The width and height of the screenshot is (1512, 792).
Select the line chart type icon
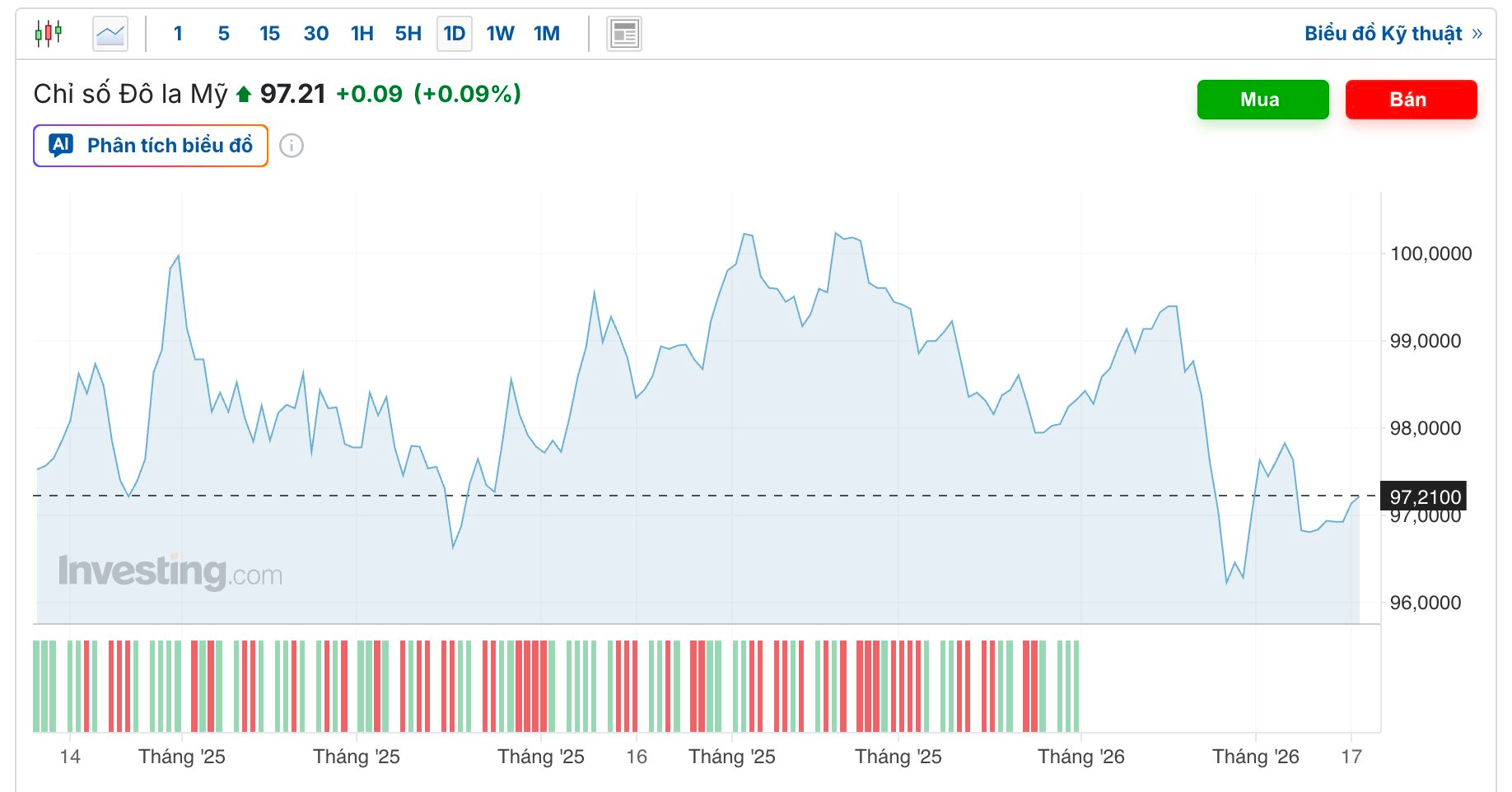pos(110,33)
